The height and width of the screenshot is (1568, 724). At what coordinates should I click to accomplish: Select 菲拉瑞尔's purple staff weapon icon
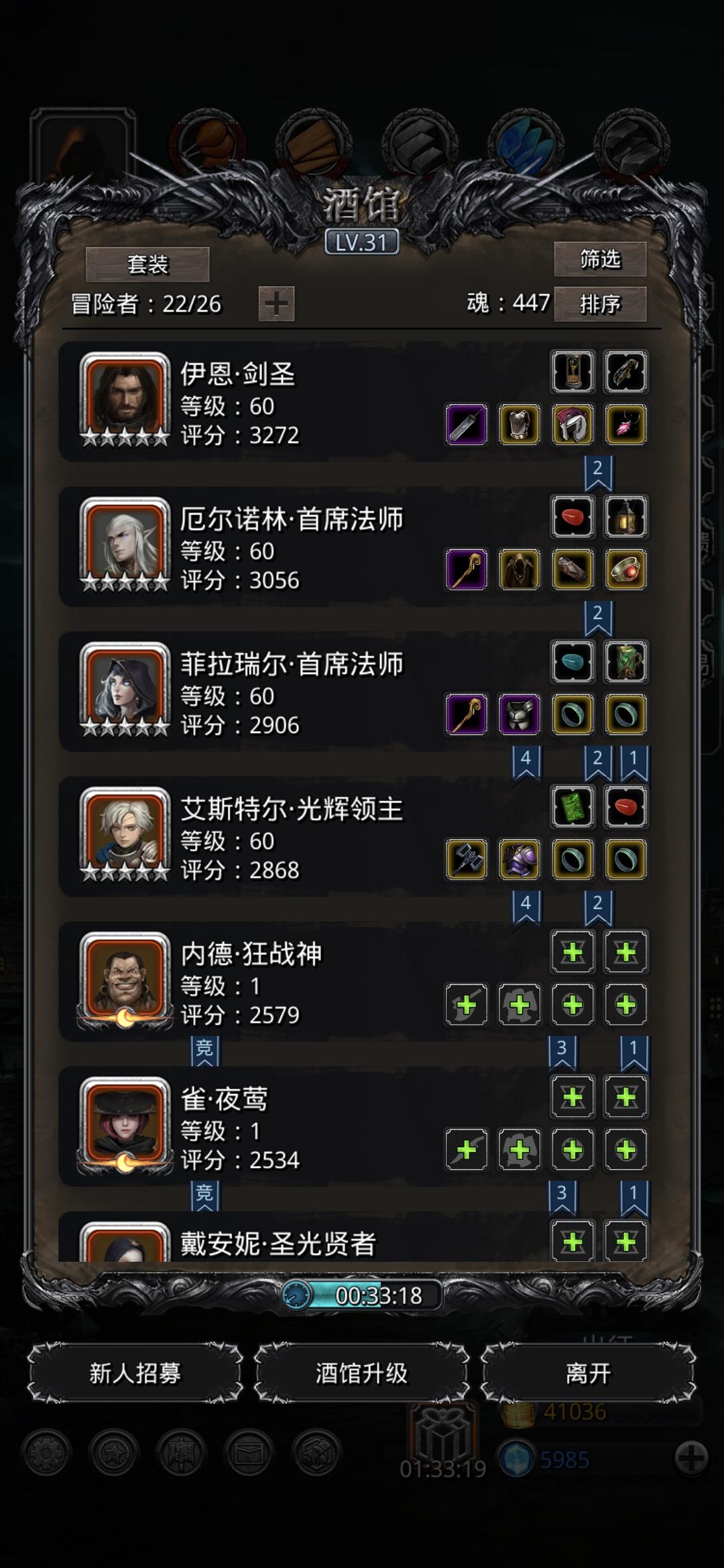(467, 714)
